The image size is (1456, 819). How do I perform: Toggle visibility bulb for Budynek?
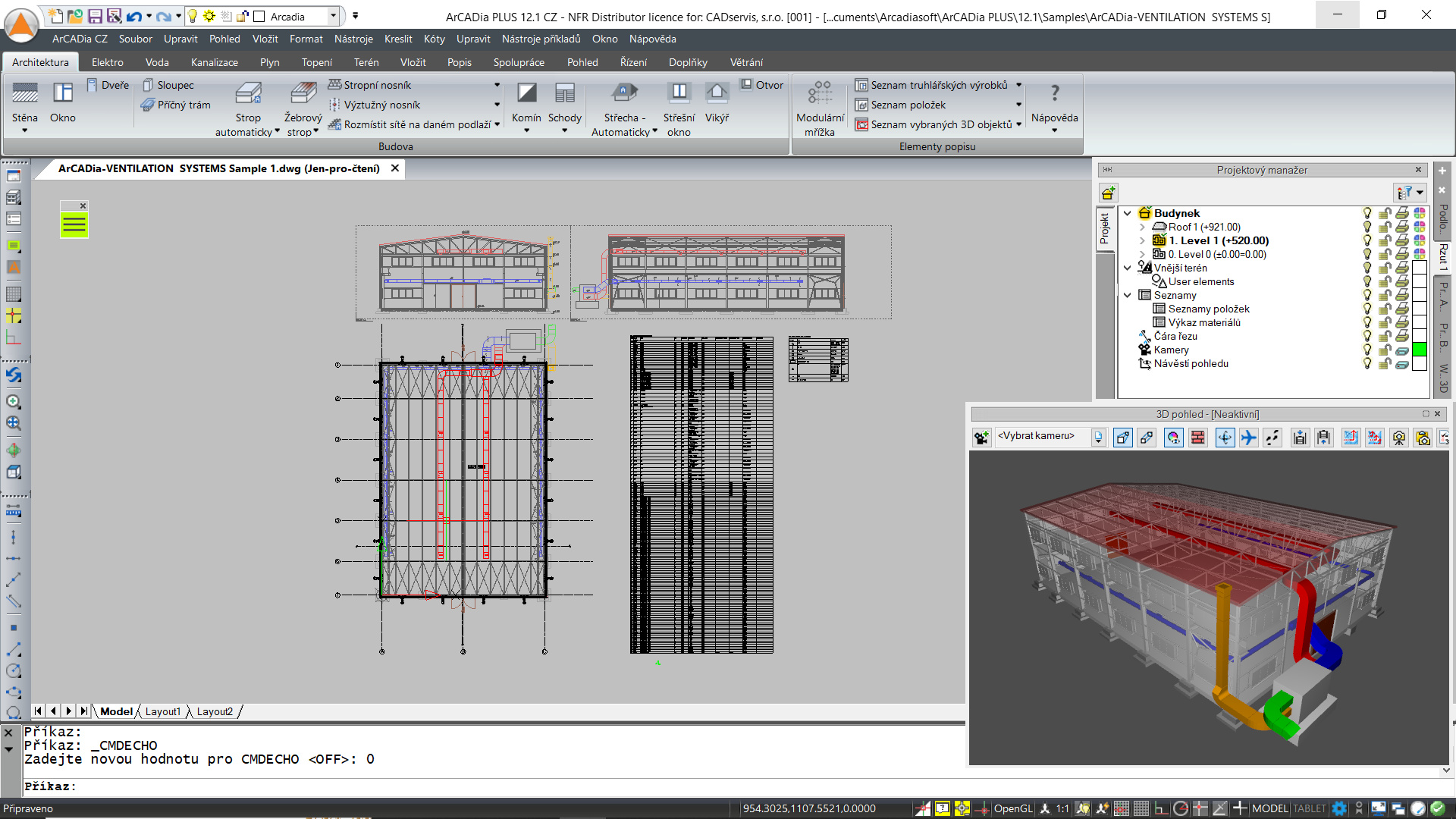pyautogui.click(x=1367, y=213)
